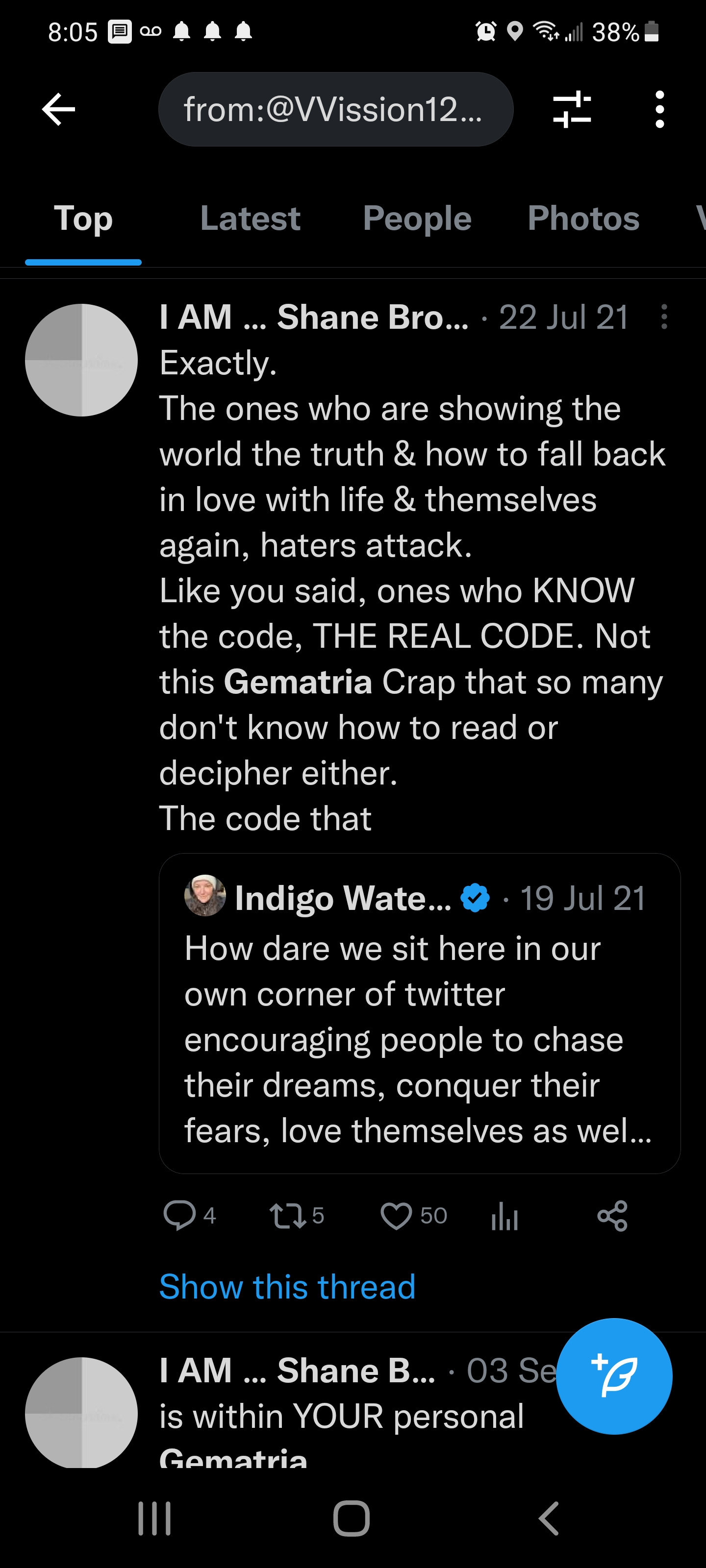Like the tweet with 50 likes

[396, 1216]
